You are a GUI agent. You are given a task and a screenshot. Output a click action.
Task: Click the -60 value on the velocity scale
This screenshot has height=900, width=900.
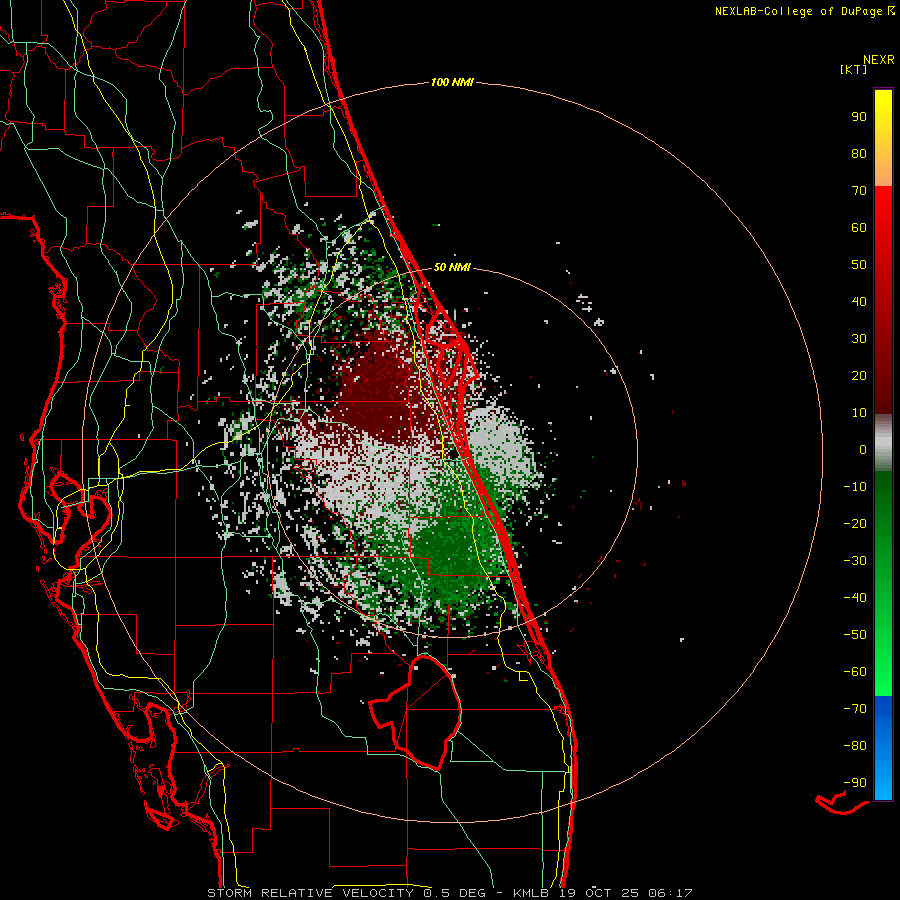click(855, 672)
